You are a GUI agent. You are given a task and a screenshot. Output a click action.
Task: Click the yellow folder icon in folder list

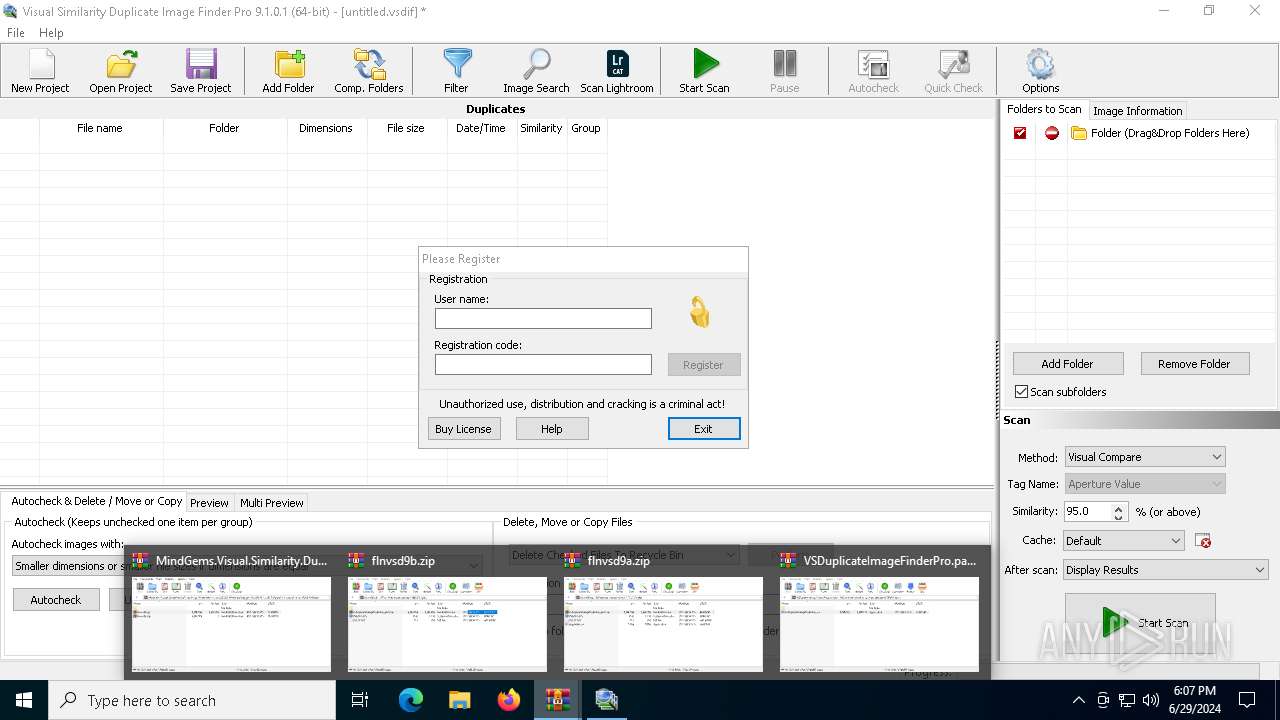1079,133
